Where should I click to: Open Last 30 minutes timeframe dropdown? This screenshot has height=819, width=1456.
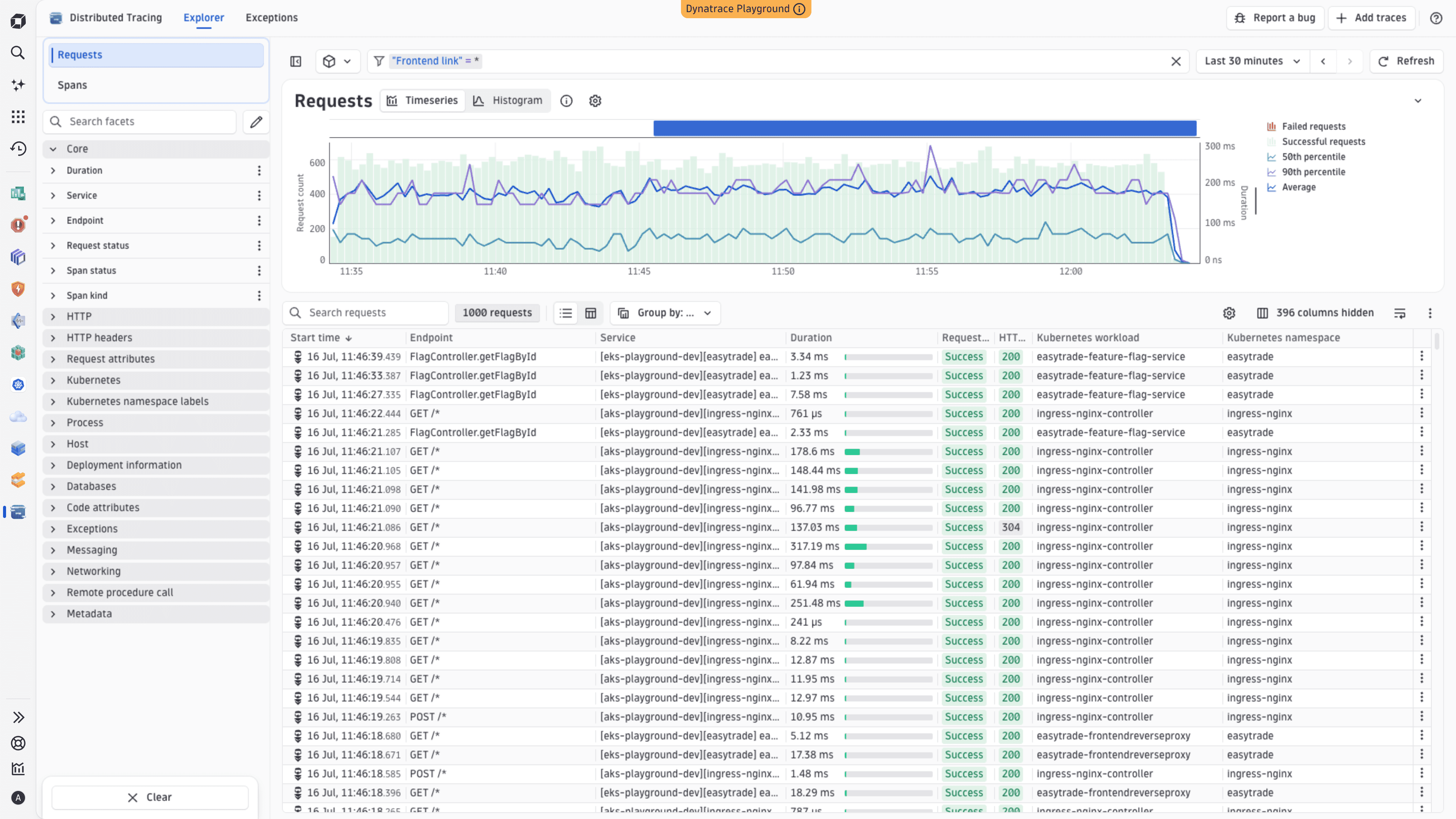1252,61
